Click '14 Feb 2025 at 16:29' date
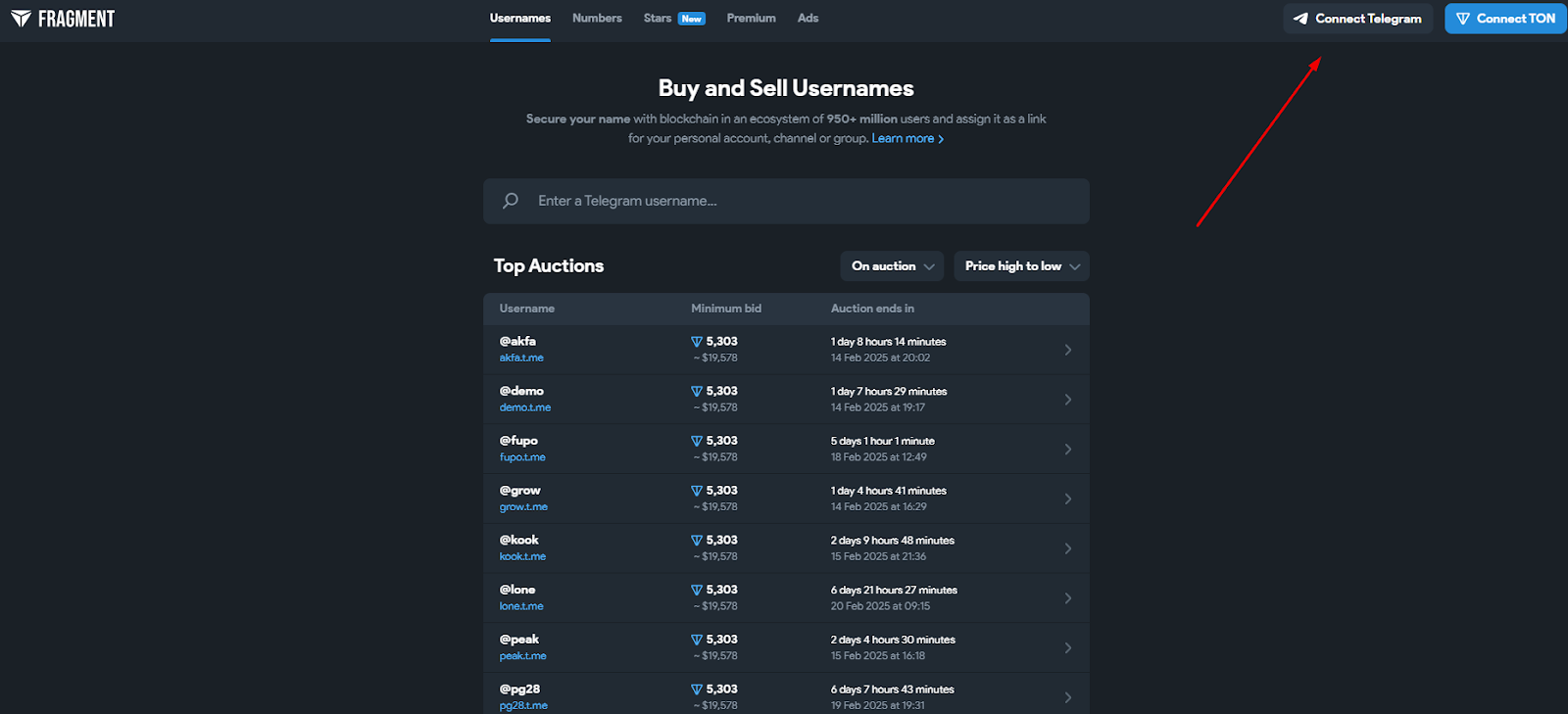 (879, 507)
